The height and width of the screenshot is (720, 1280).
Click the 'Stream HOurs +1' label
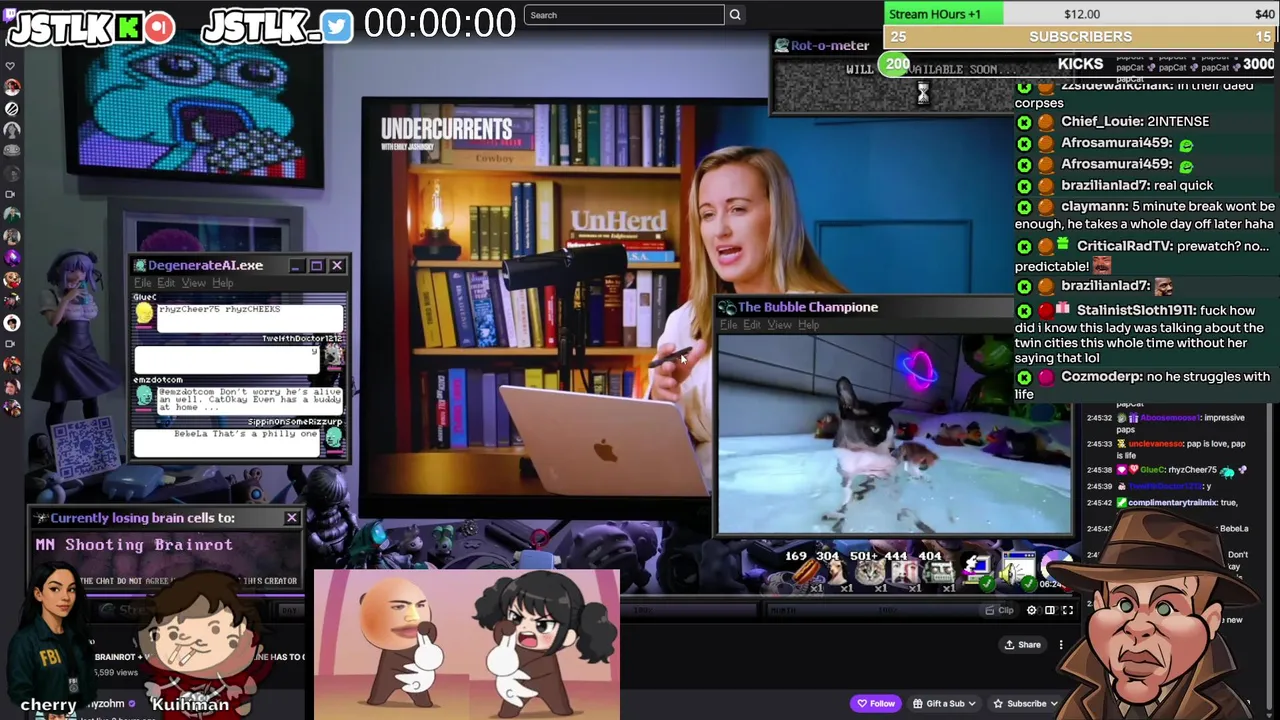[x=935, y=14]
